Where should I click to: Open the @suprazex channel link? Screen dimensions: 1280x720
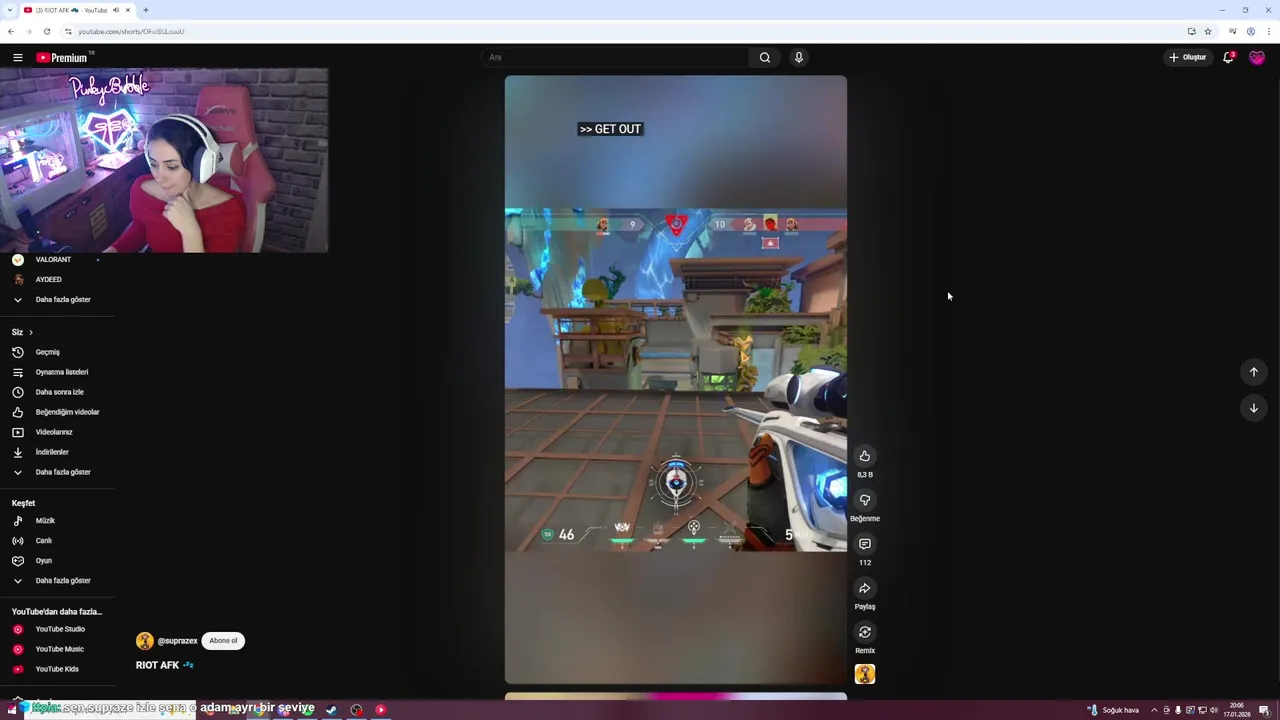[177, 641]
